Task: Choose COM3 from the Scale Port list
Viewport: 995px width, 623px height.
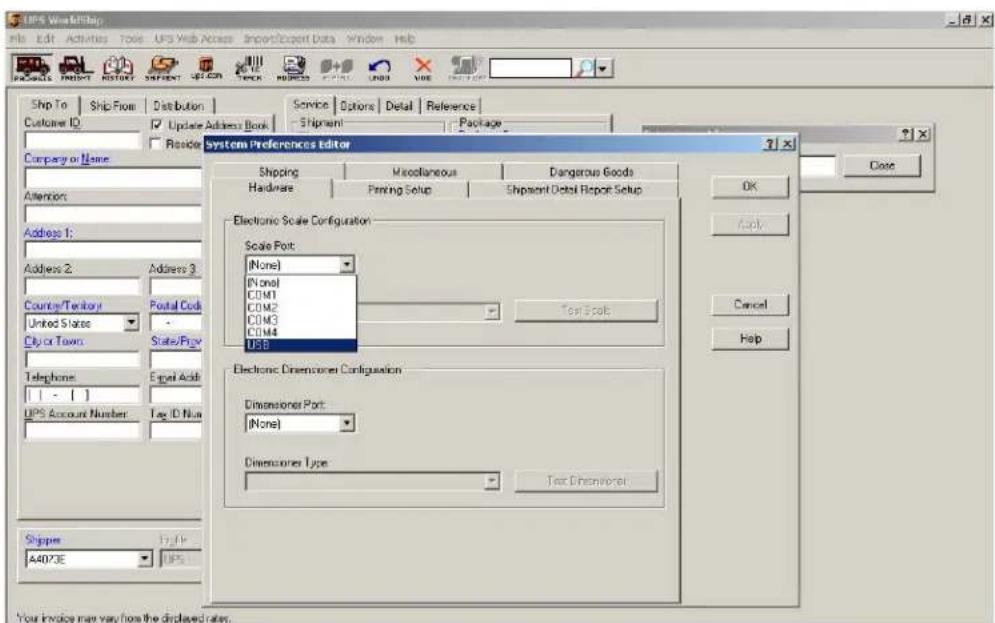Action: point(301,320)
